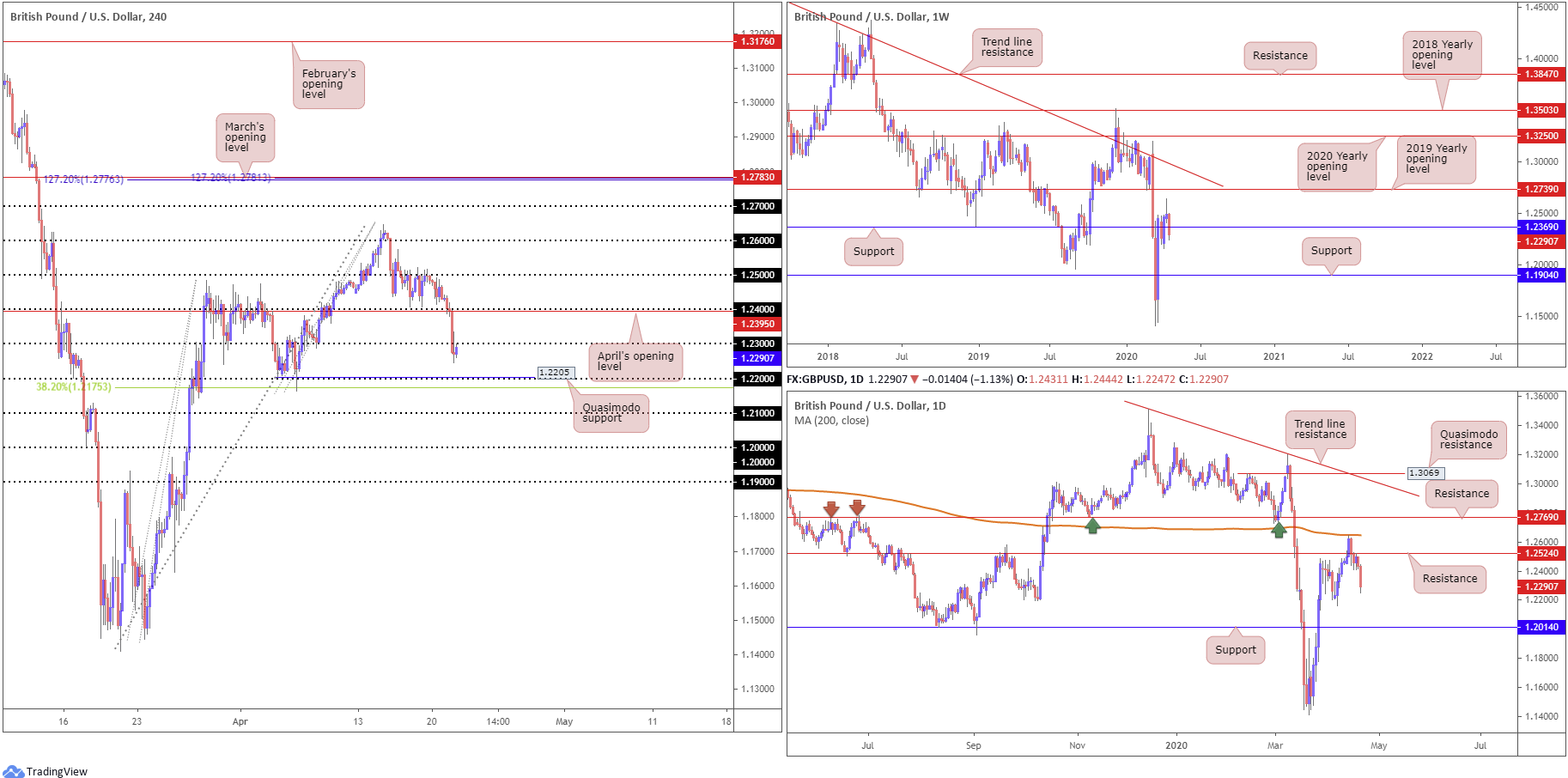Click the 1.20140 support price label on daily chart
This screenshot has height=778, width=1568.
point(1541,627)
